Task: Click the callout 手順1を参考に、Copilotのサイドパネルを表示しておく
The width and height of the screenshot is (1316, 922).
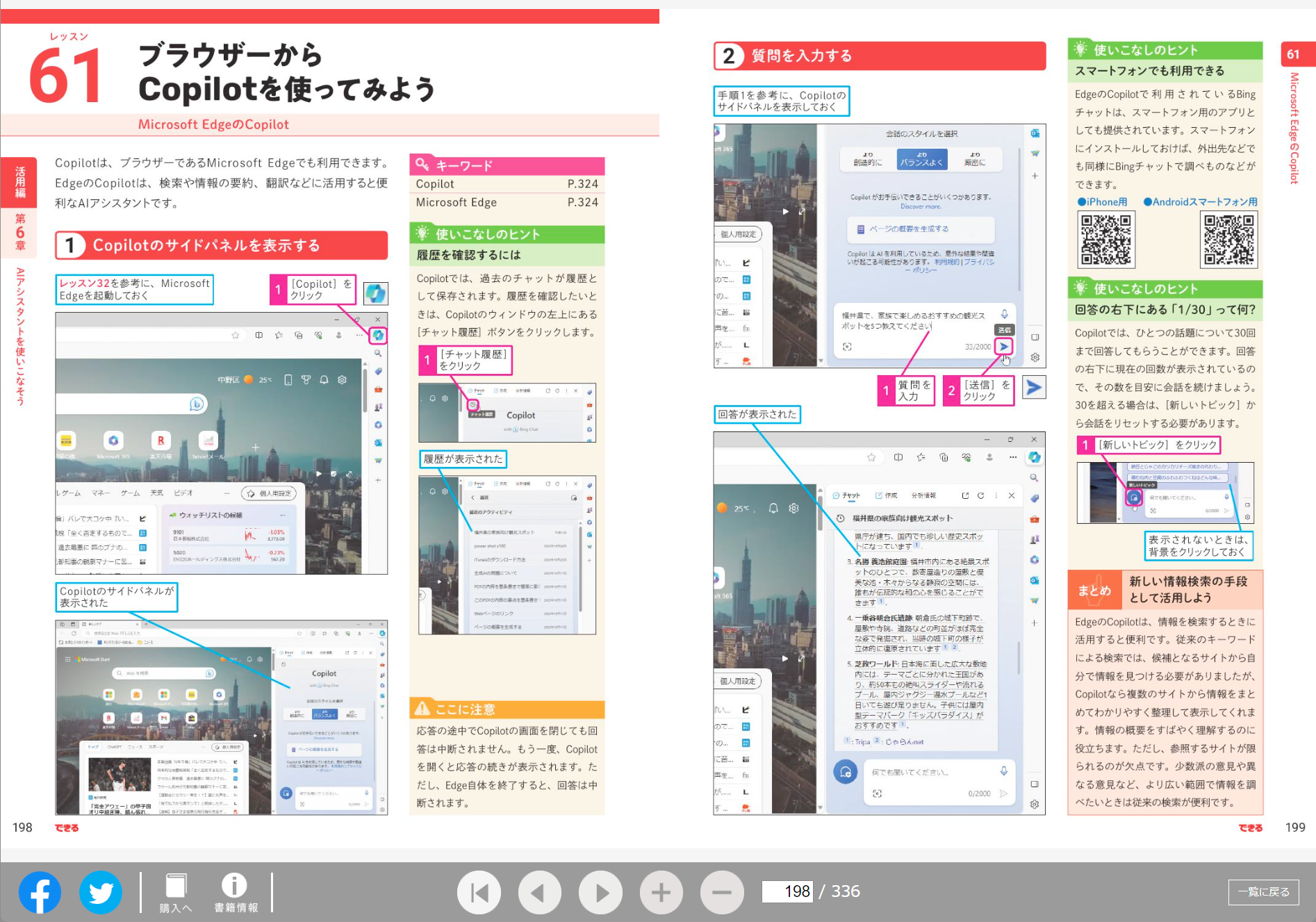Action: 782,101
